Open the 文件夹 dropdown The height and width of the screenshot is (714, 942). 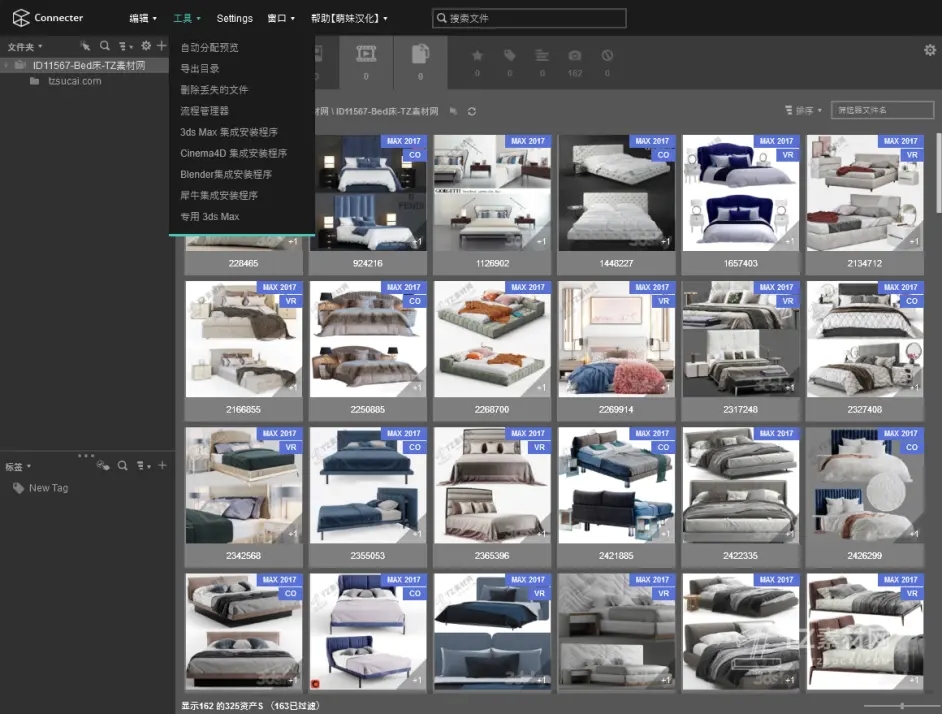(x=22, y=46)
